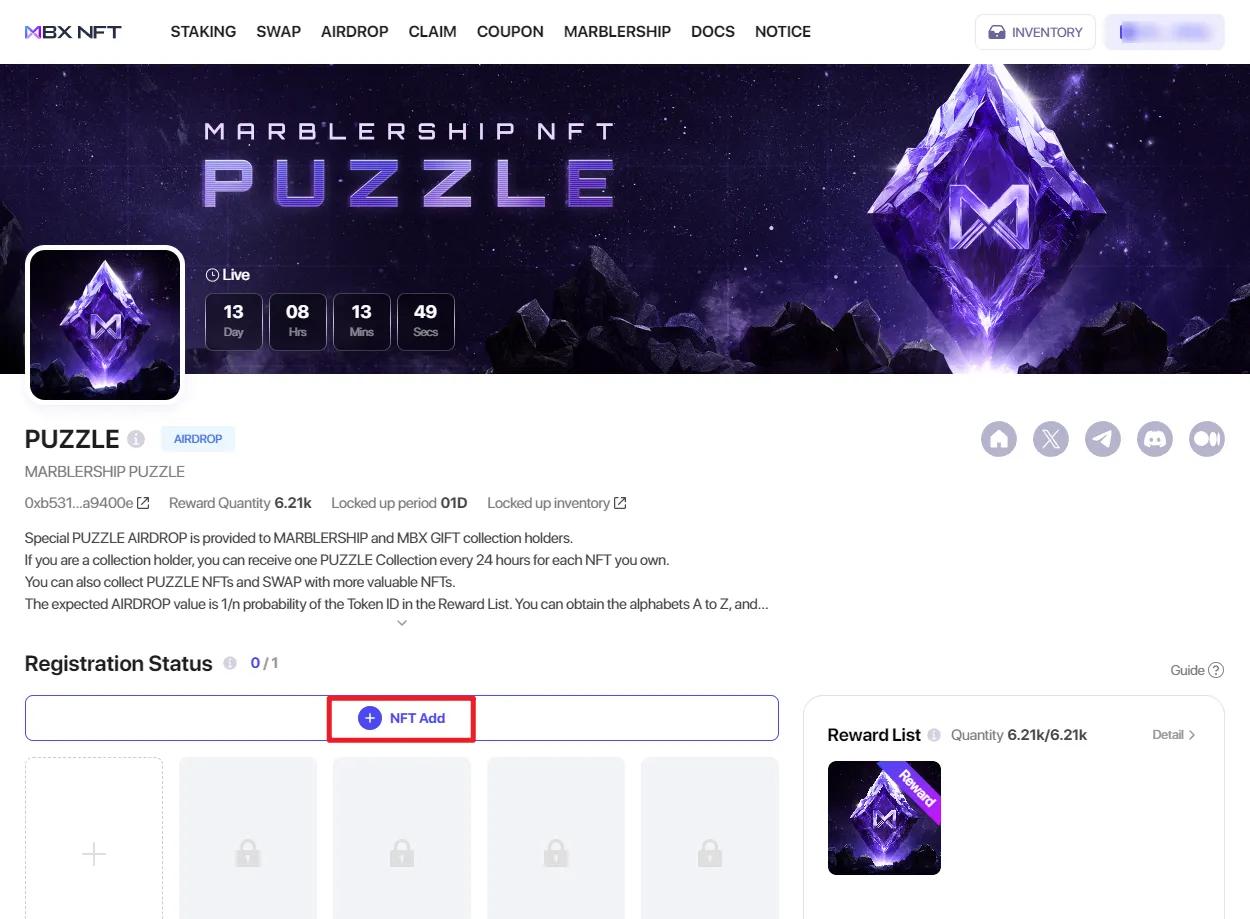This screenshot has height=919, width=1250.
Task: Click the NFT Add button
Action: pos(402,718)
